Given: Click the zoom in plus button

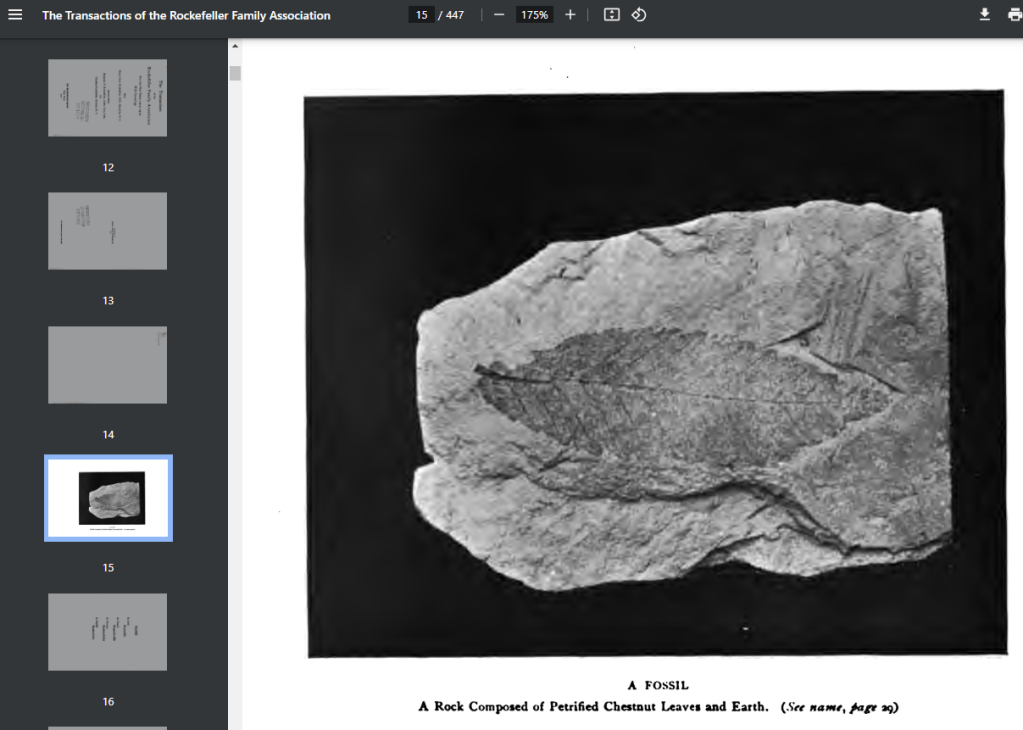Looking at the screenshot, I should pyautogui.click(x=570, y=15).
